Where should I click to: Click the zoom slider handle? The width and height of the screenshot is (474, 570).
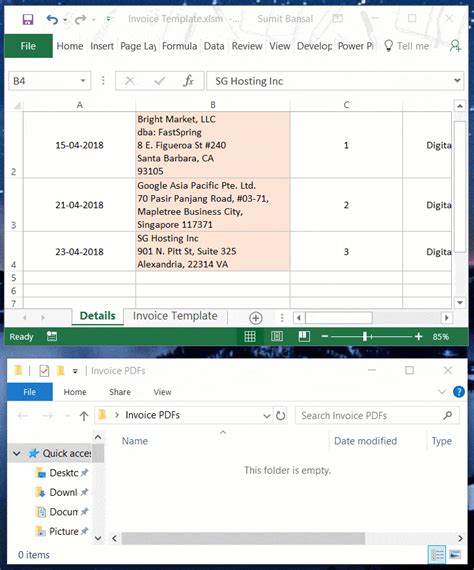coord(365,337)
